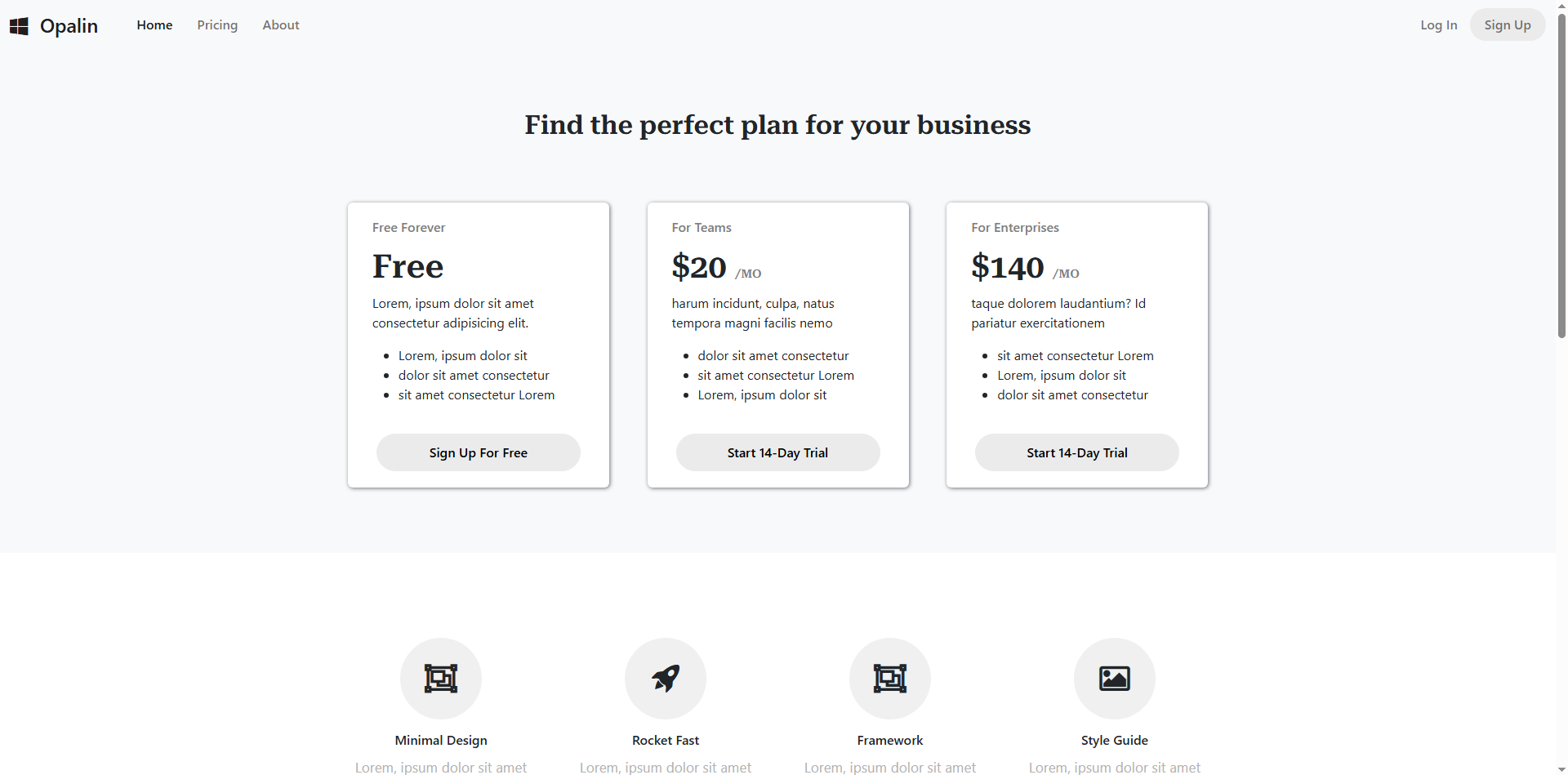Click the Log In link
Viewport: 1568px width, 775px height.
(x=1438, y=25)
